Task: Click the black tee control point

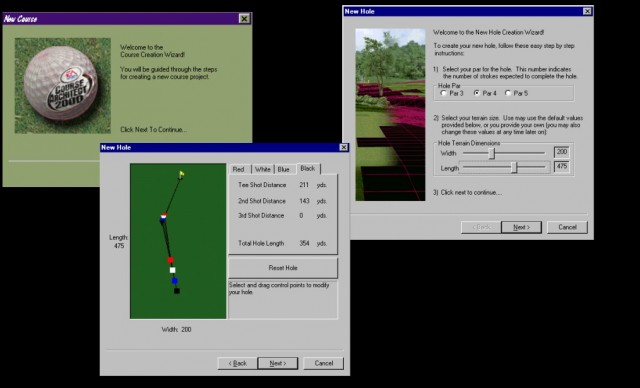Action: click(x=177, y=291)
